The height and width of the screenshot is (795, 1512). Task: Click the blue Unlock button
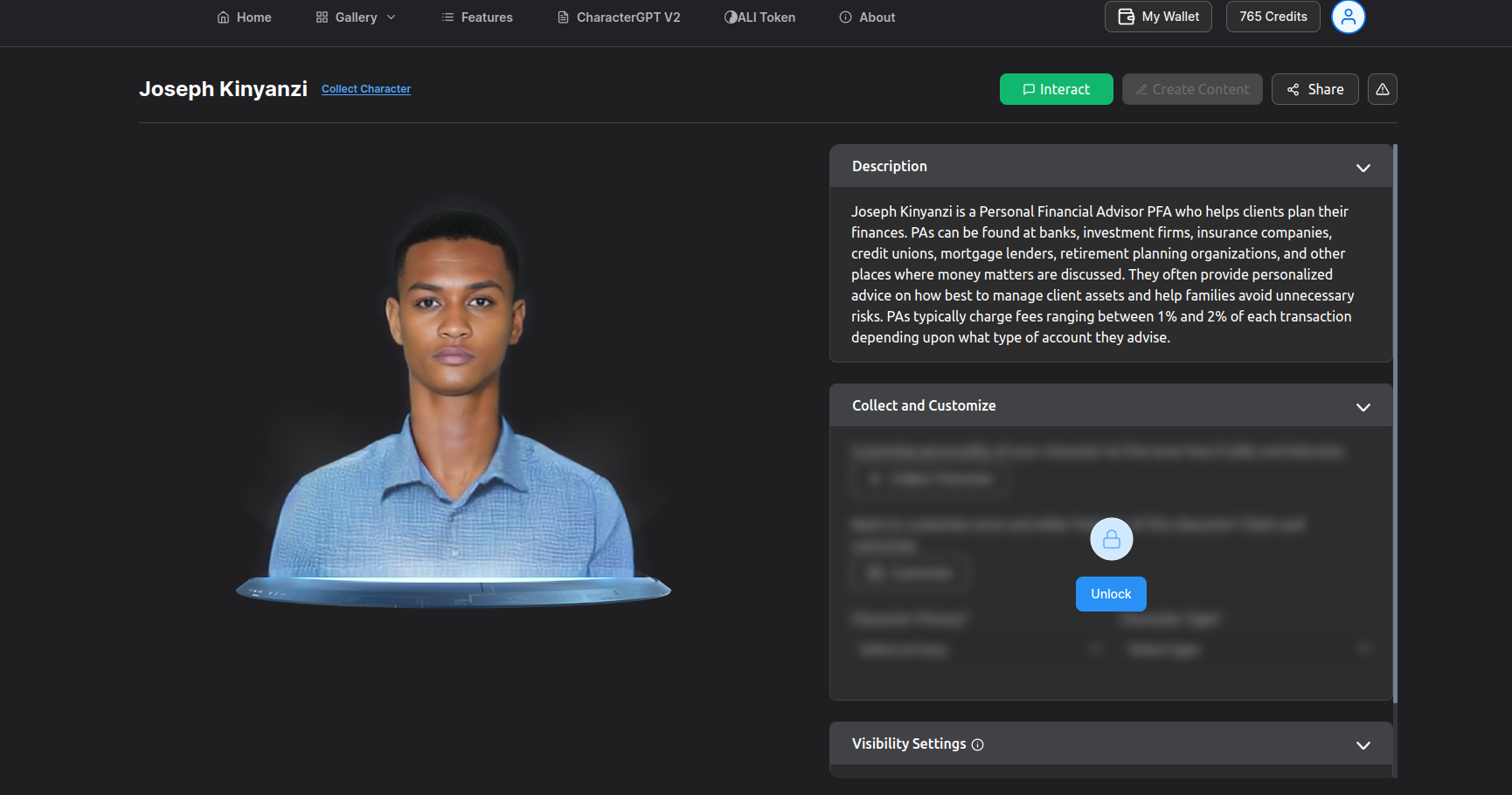(1111, 594)
